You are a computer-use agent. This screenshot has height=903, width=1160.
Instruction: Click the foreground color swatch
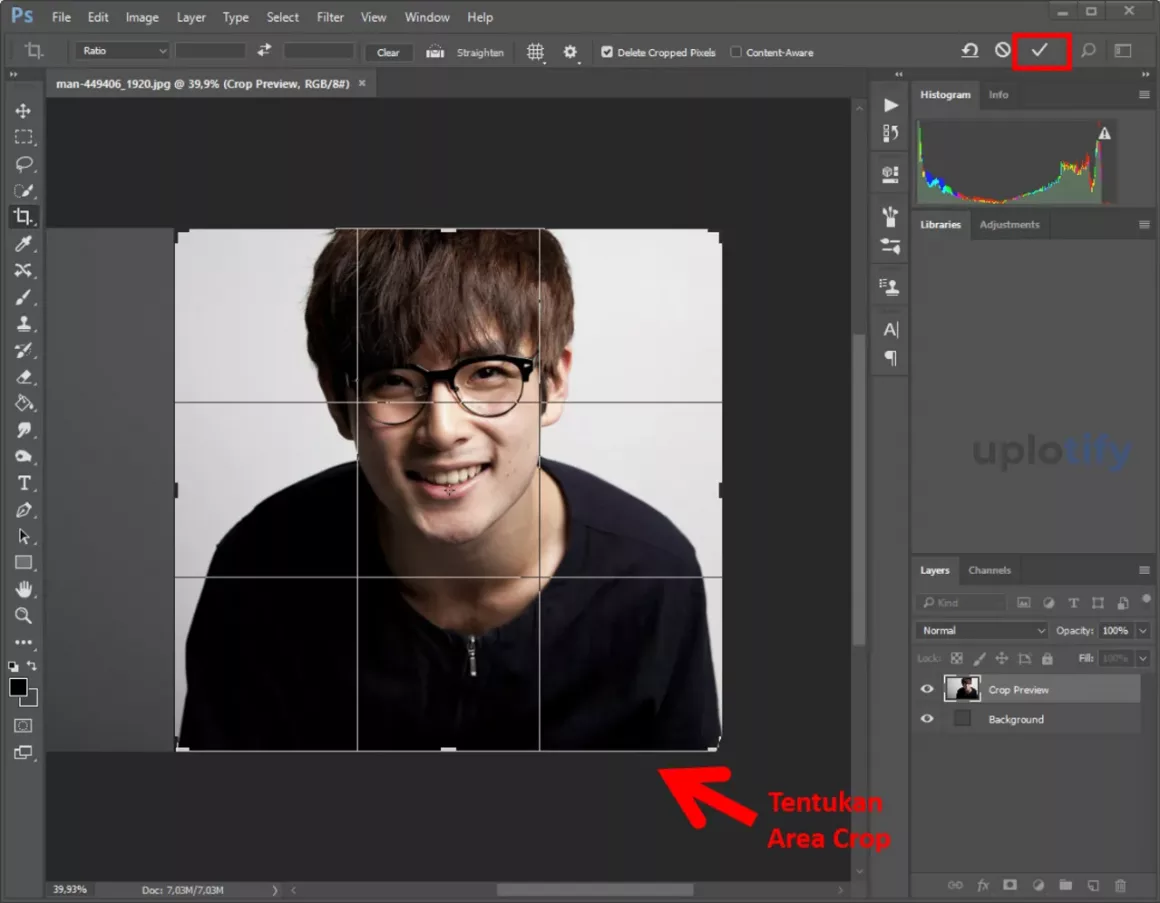tap(18, 688)
